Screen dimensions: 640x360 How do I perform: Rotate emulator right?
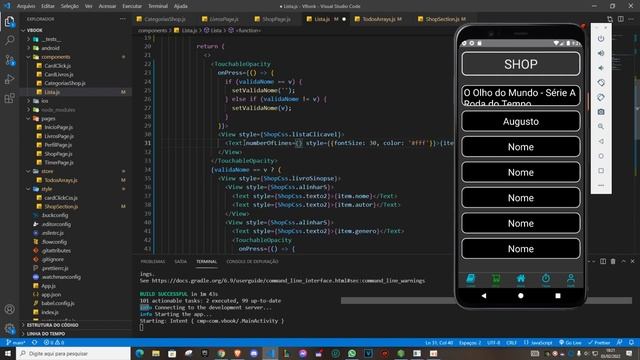click(x=601, y=98)
